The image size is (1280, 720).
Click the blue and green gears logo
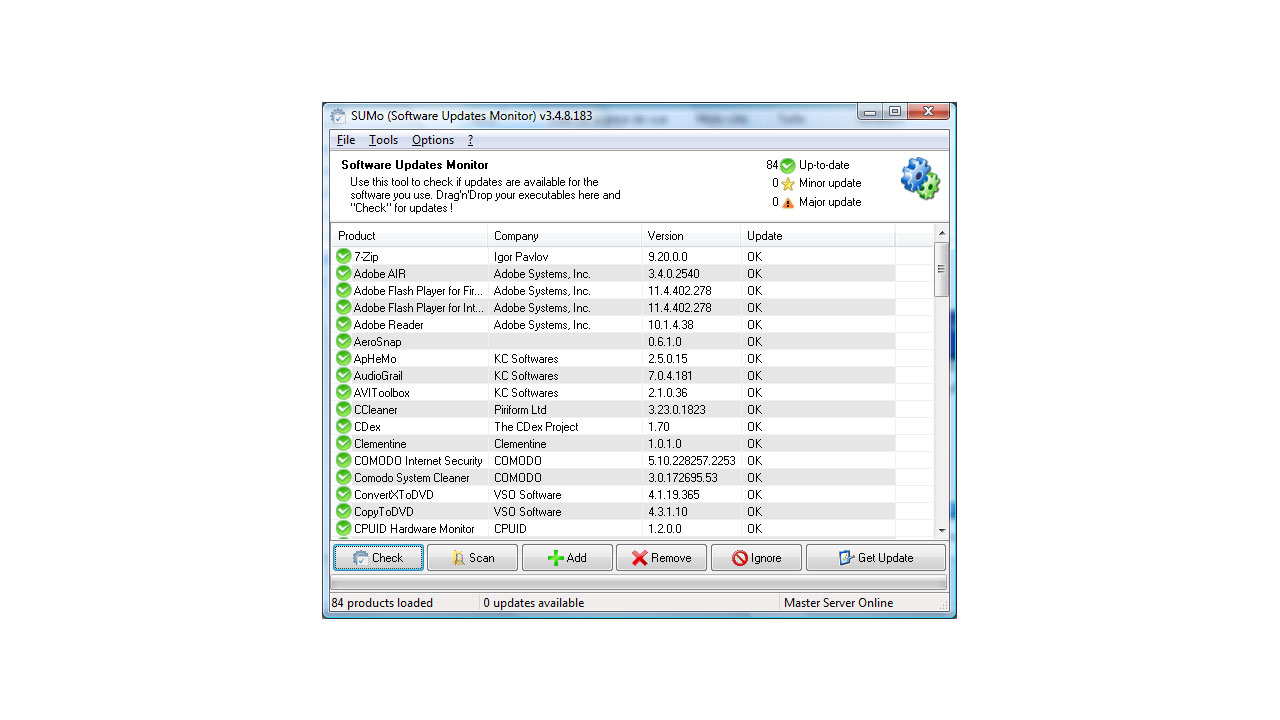point(920,178)
